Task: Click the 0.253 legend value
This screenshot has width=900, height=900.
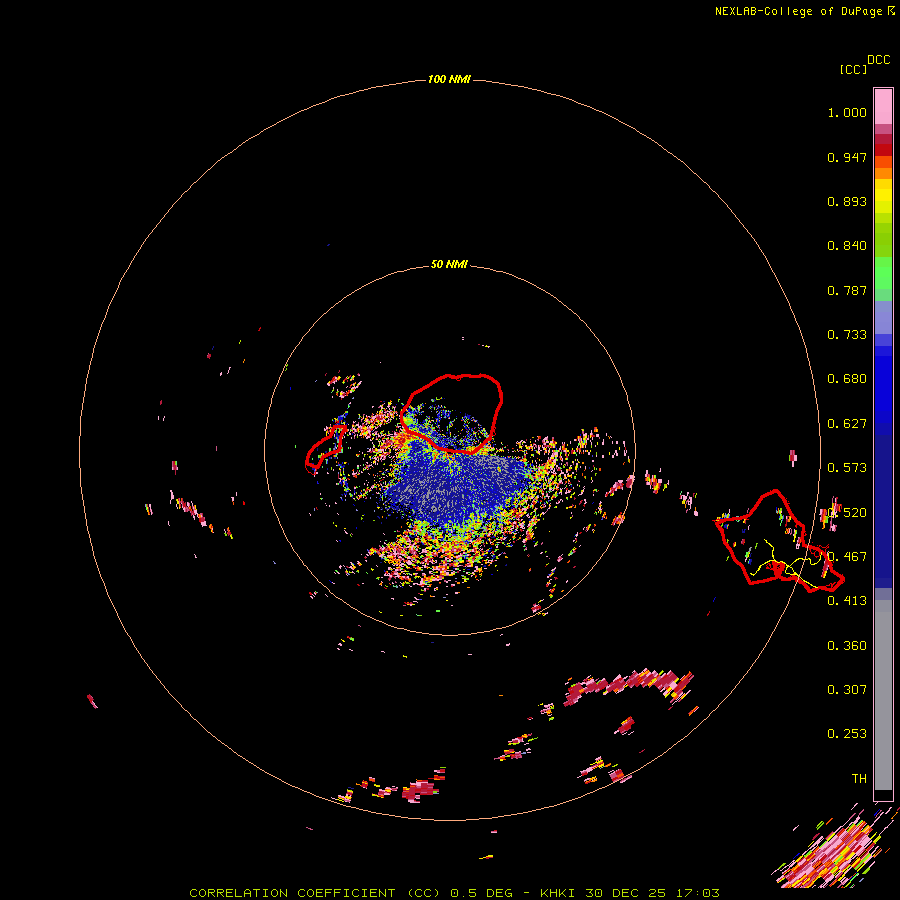Action: 847,734
